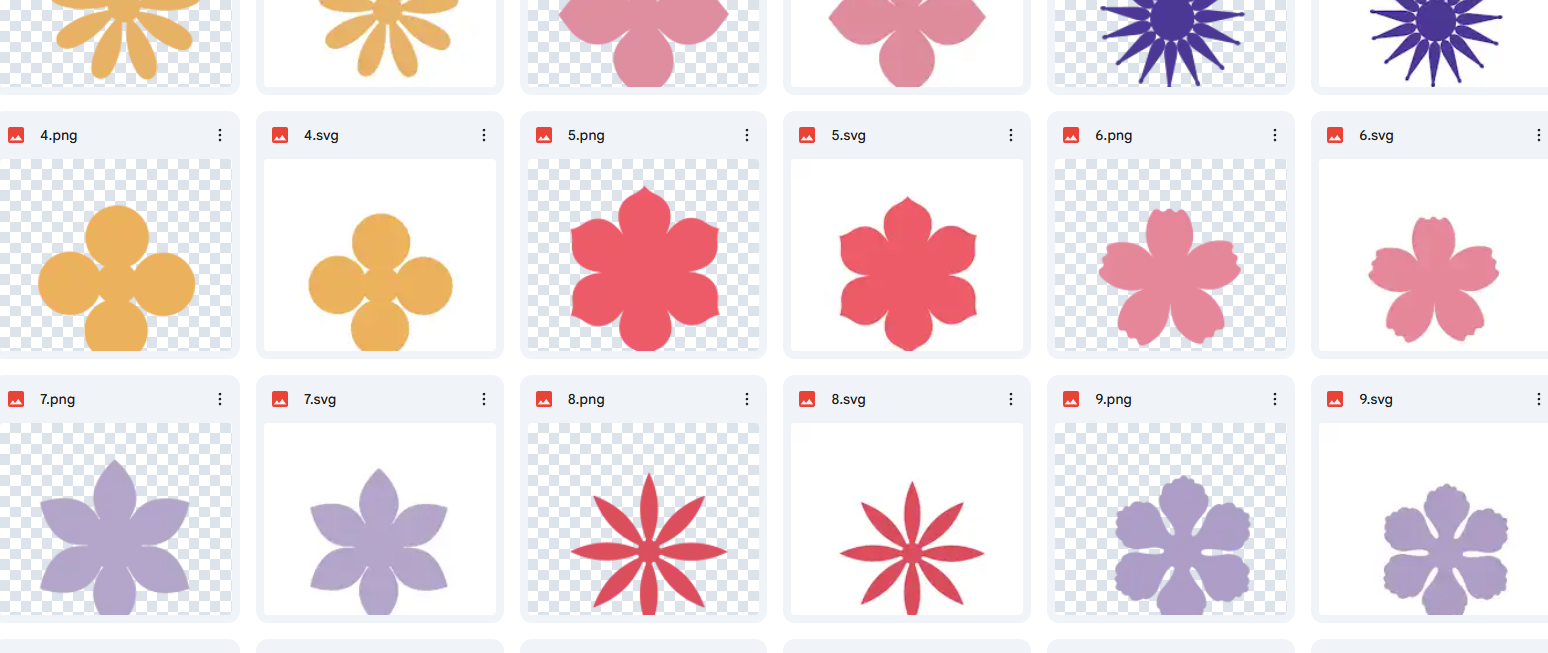Select the 6.svg pink cherry blossom thumbnail
This screenshot has height=653, width=1548.
1433,255
